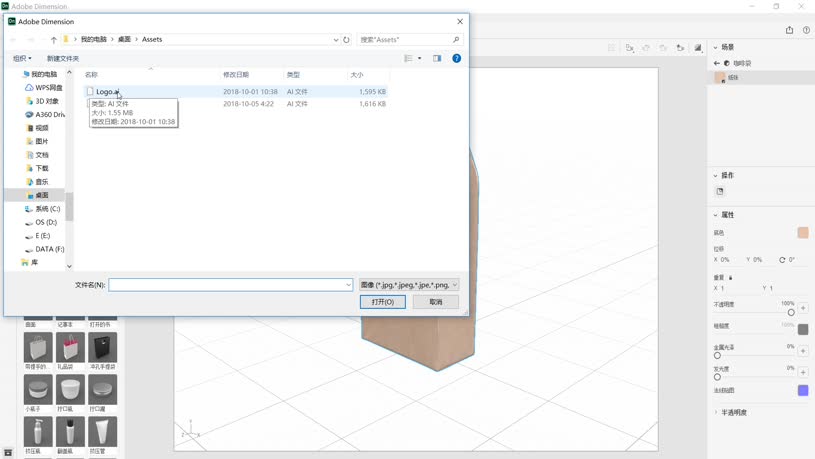
Task: Click the blue help icon in file dialog
Action: click(456, 58)
